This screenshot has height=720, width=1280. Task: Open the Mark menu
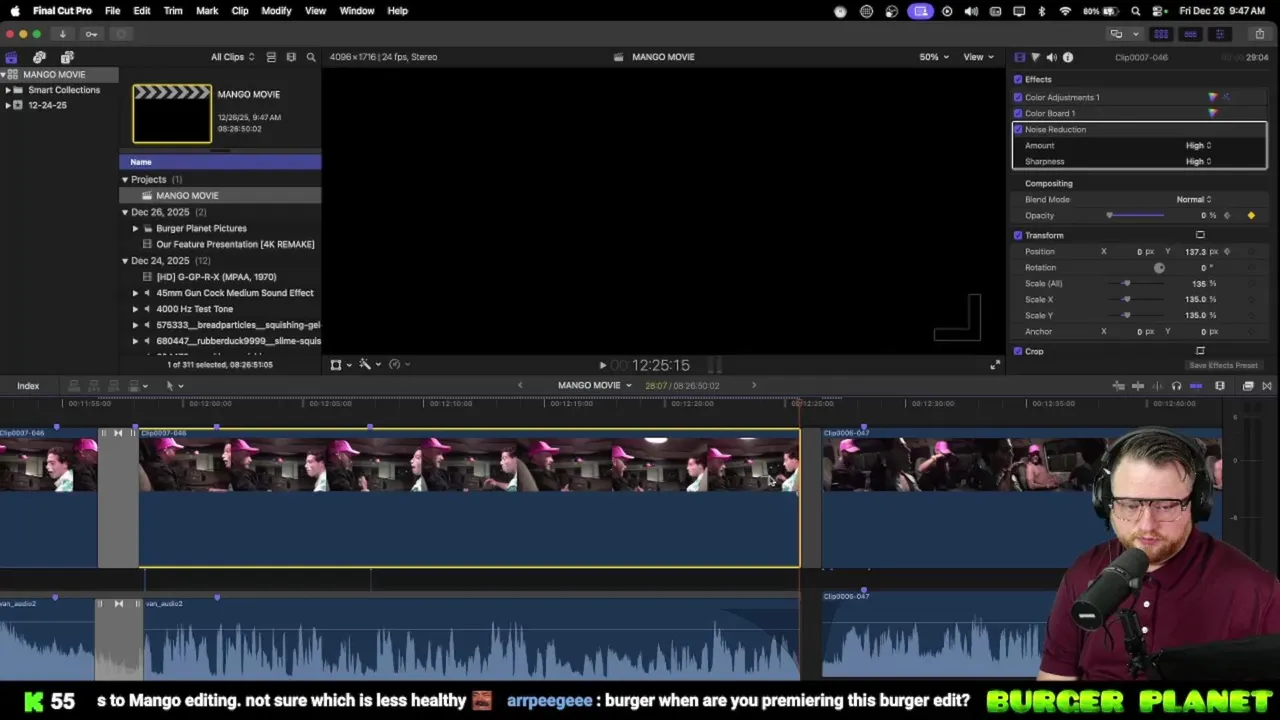(207, 11)
